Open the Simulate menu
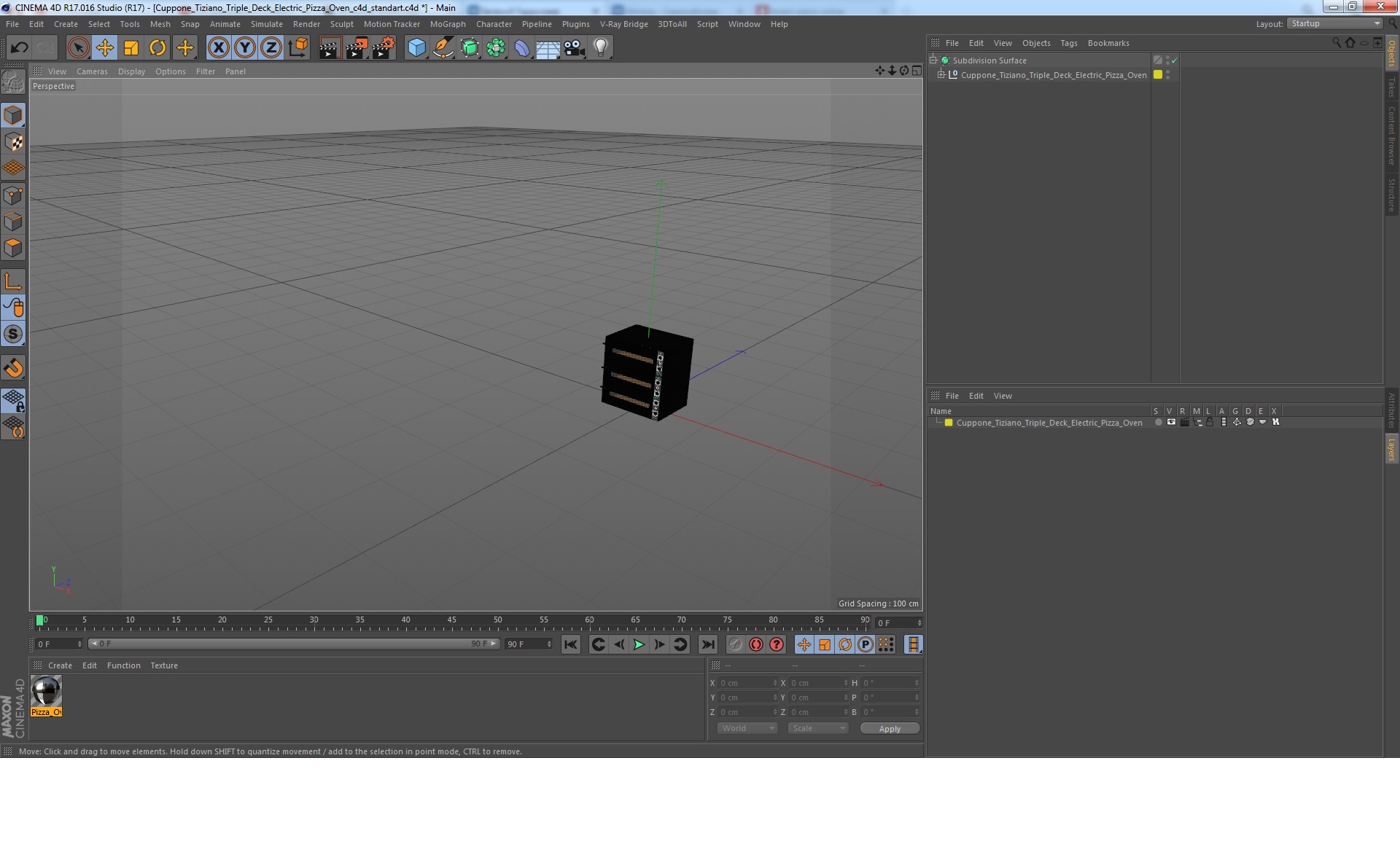 pyautogui.click(x=267, y=24)
